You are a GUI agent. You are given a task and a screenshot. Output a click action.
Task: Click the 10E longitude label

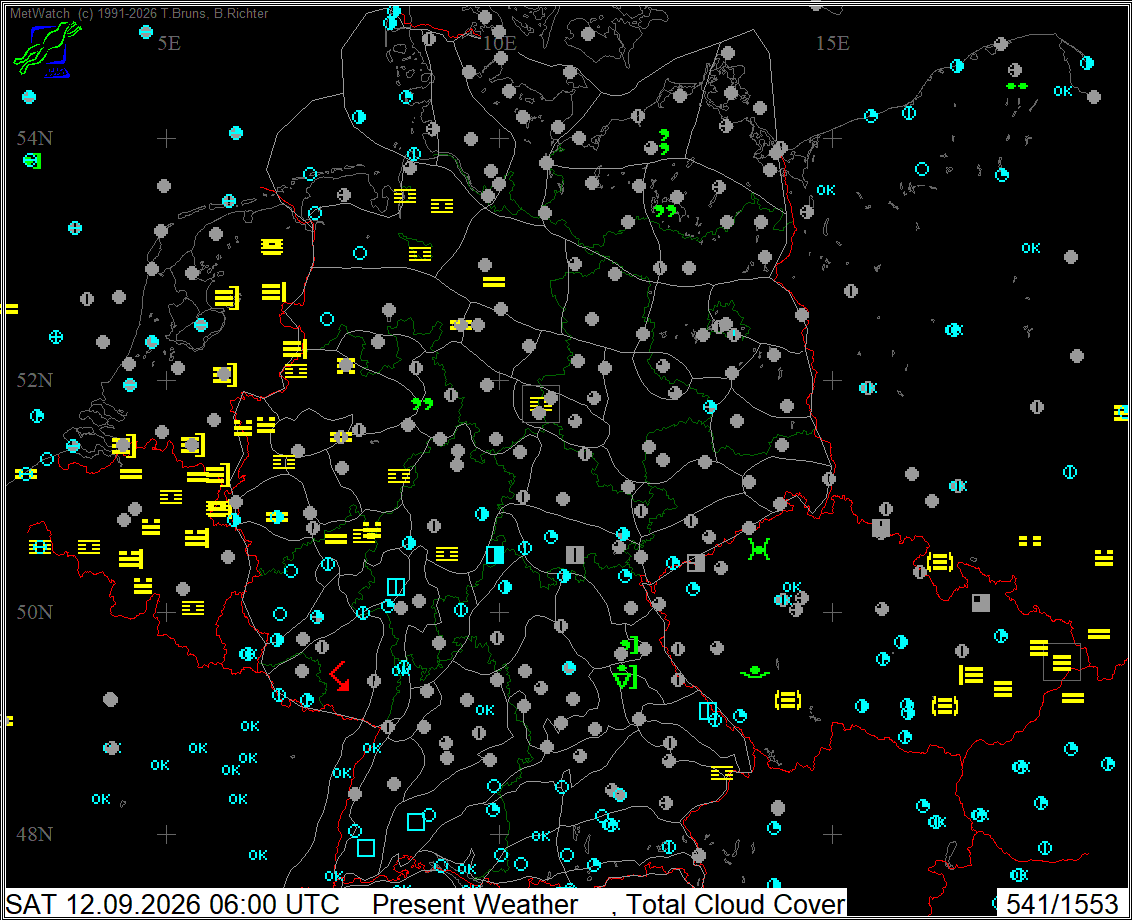pyautogui.click(x=500, y=43)
